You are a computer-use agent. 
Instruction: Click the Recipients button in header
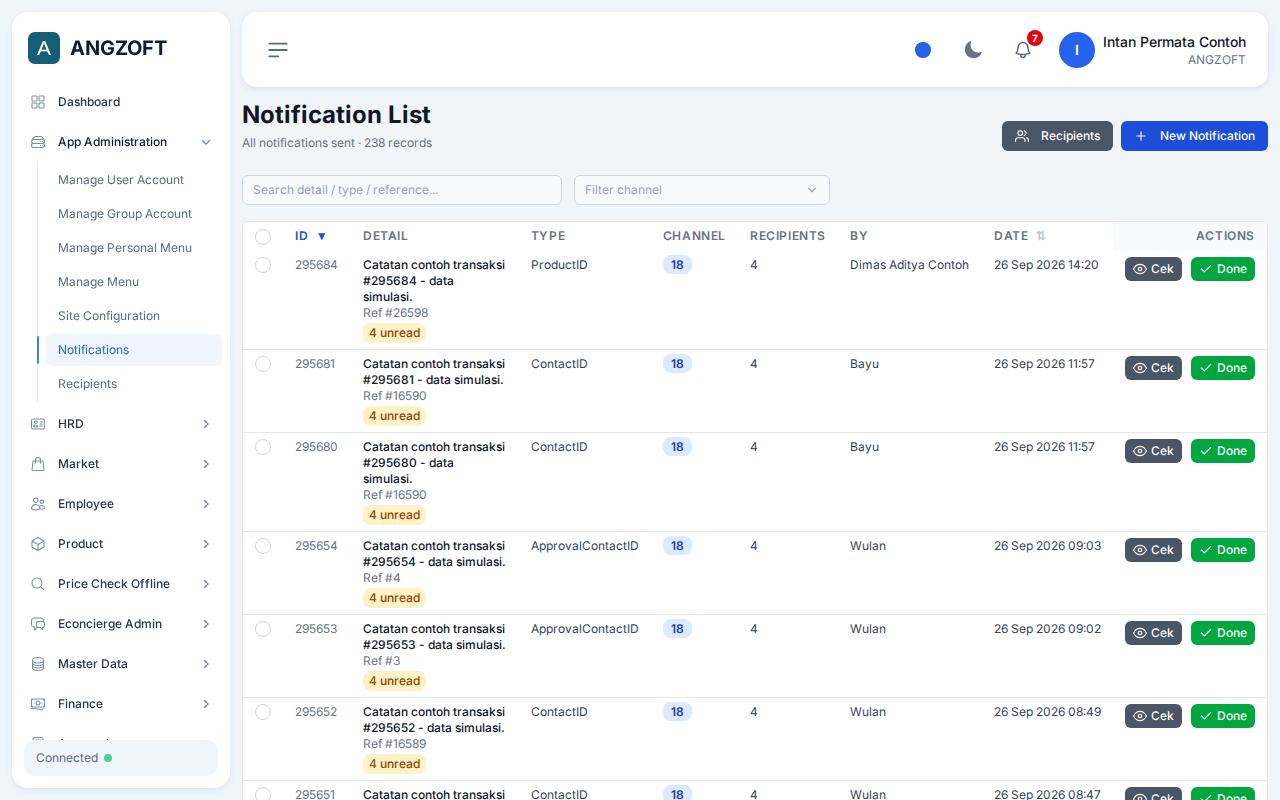pos(1057,136)
